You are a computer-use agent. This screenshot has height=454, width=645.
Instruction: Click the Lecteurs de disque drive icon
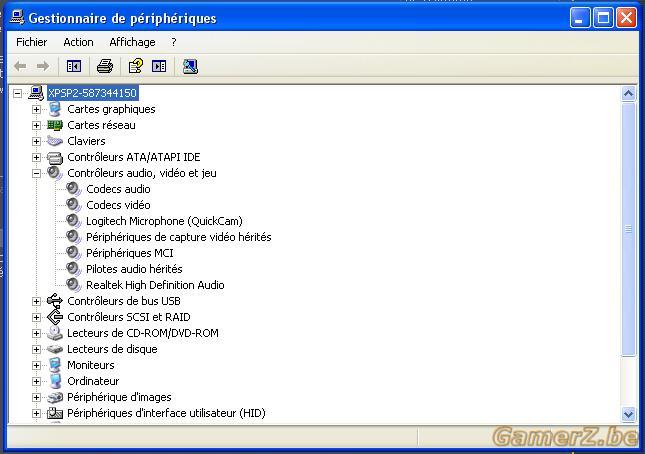55,349
